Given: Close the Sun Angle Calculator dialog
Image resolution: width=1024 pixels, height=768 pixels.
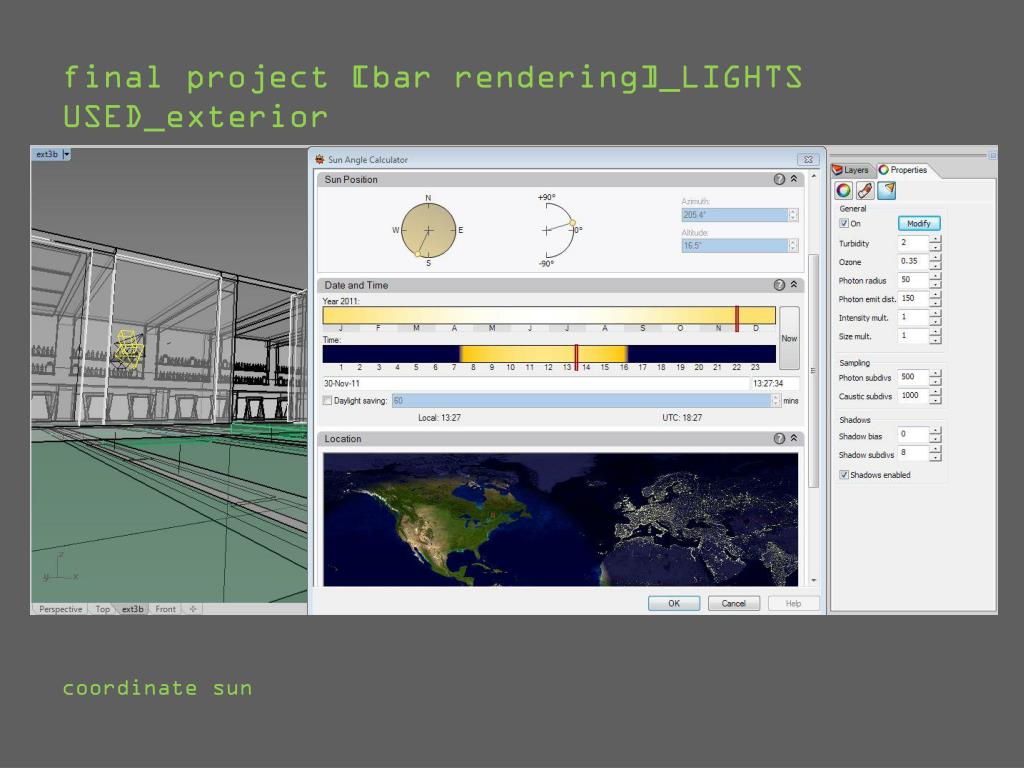Looking at the screenshot, I should pos(808,159).
